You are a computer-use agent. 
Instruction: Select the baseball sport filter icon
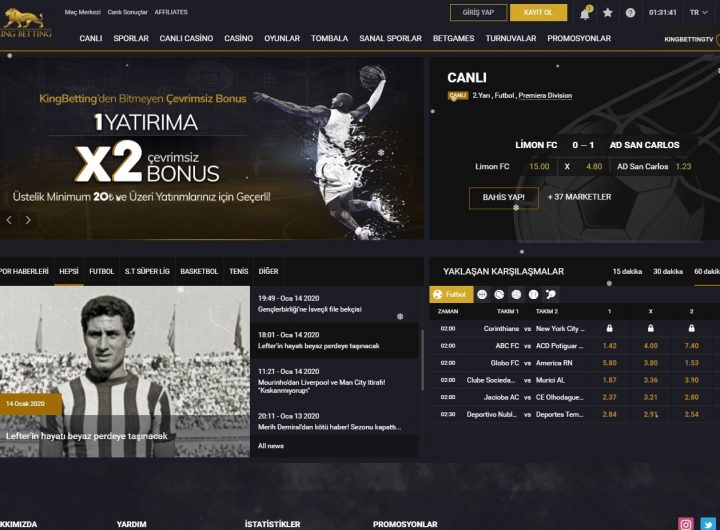[533, 294]
